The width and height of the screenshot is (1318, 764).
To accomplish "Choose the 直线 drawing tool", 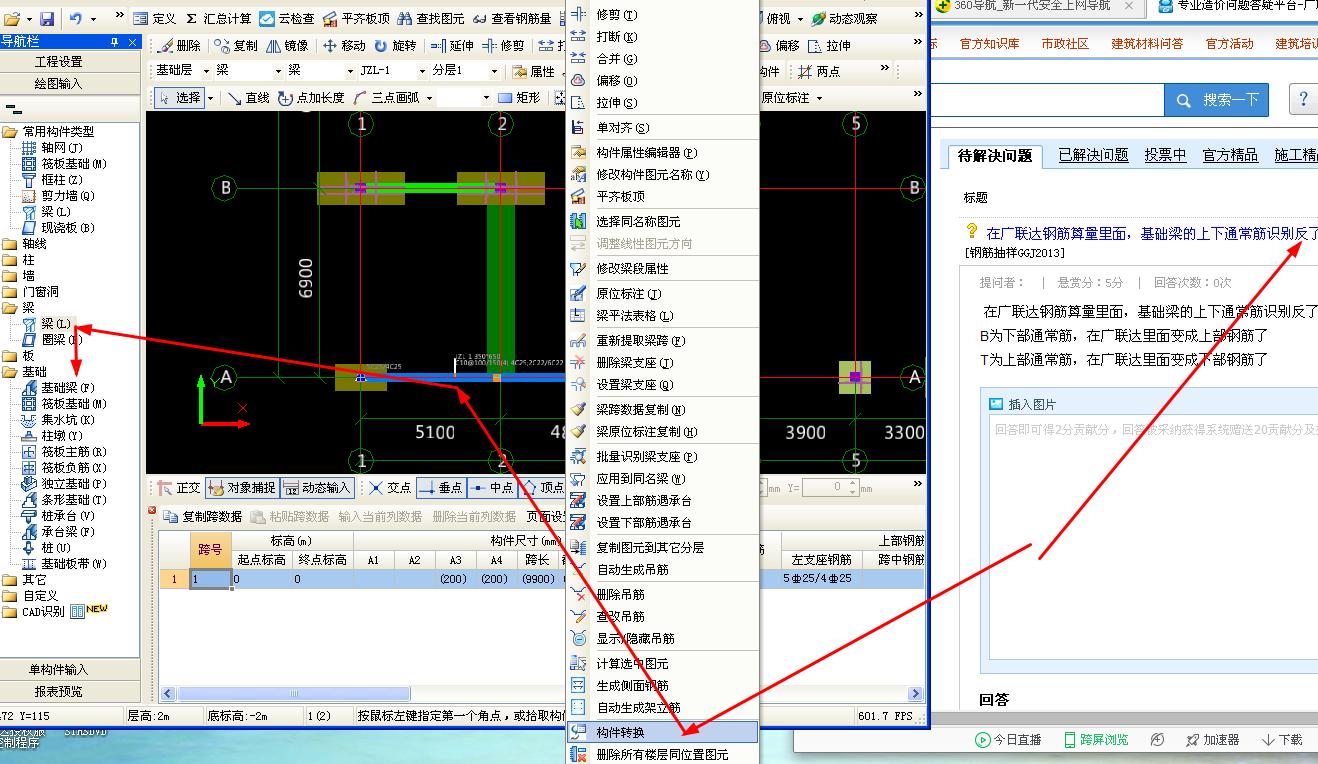I will (248, 98).
